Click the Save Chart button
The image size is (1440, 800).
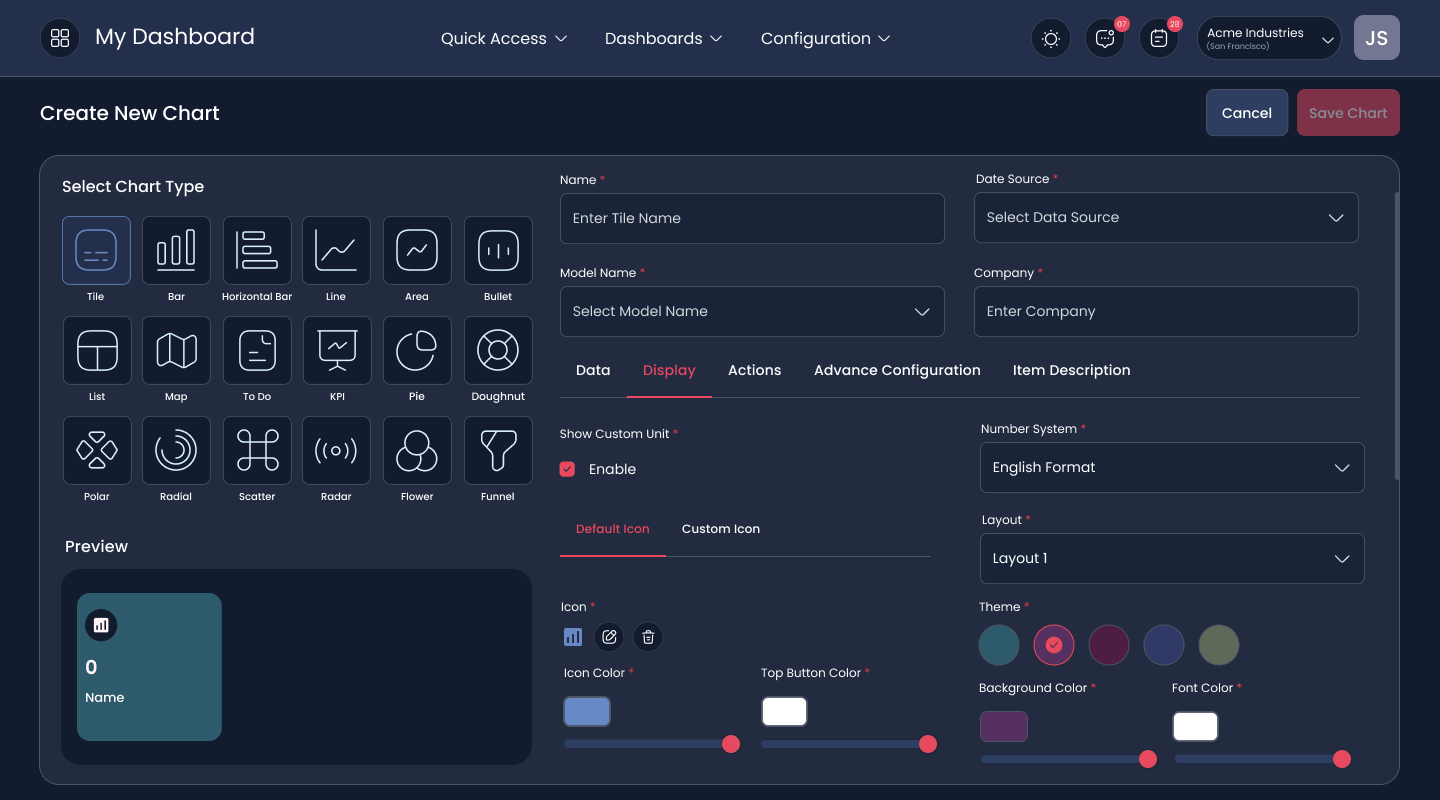pos(1348,113)
